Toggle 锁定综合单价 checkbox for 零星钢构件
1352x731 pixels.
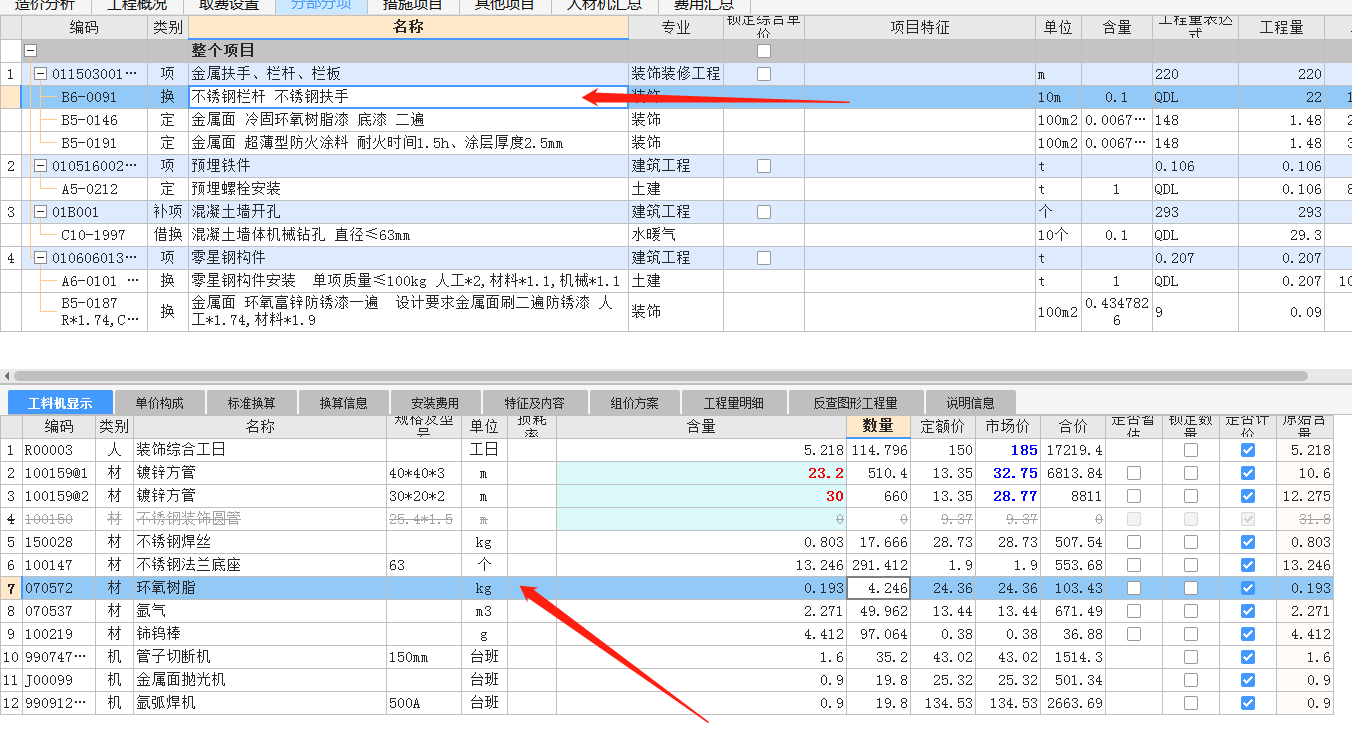click(764, 258)
